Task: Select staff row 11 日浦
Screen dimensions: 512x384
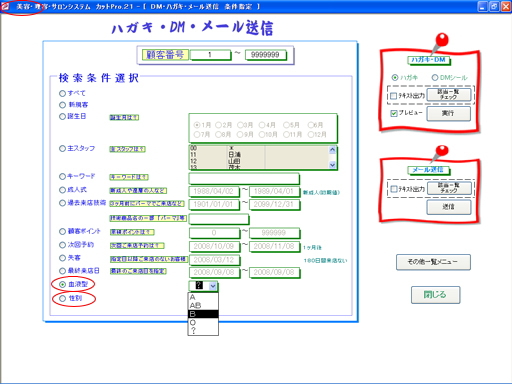Action: (259, 155)
